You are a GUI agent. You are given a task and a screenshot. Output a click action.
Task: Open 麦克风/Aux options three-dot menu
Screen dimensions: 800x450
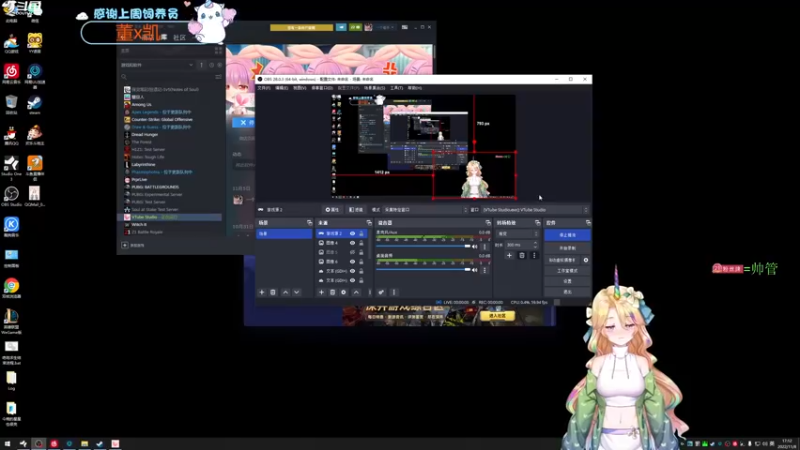485,246
